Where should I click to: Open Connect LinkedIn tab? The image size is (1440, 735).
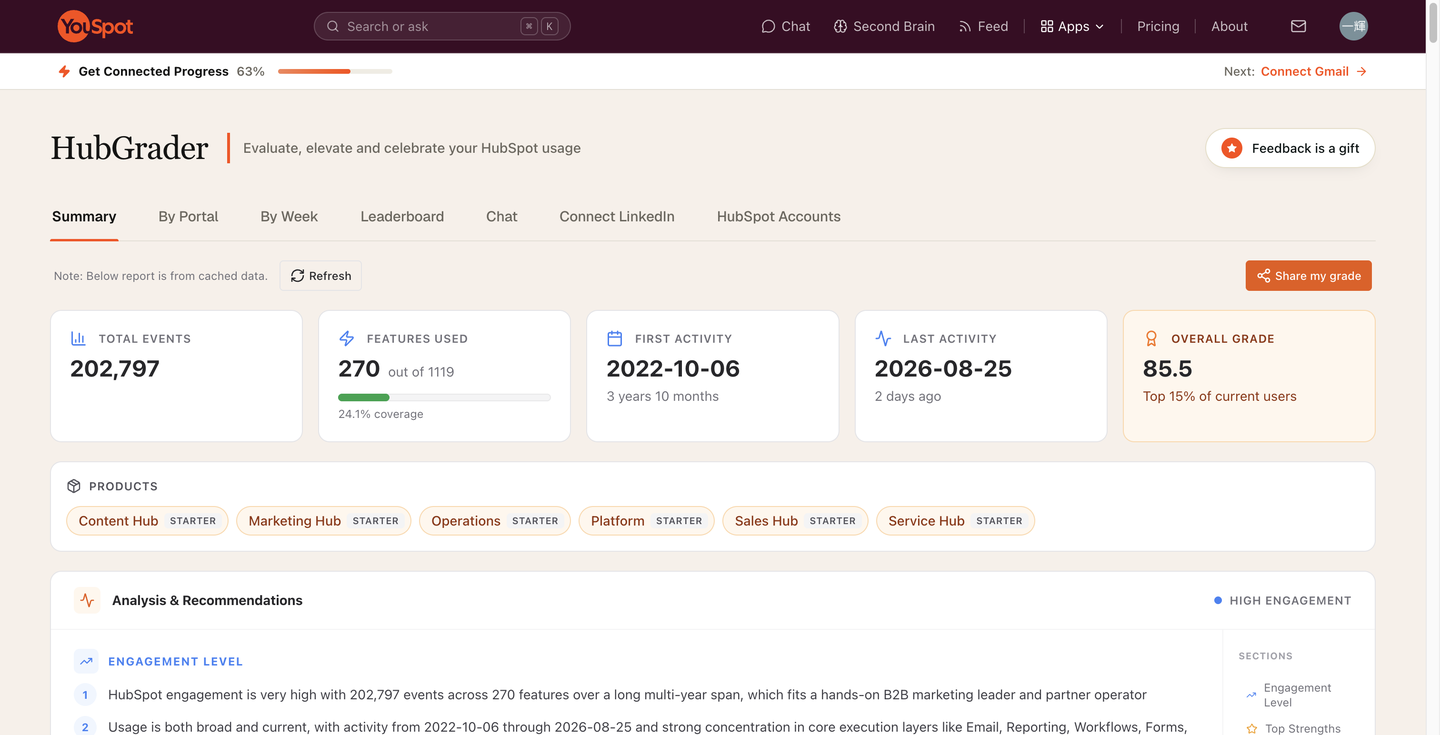click(x=617, y=216)
